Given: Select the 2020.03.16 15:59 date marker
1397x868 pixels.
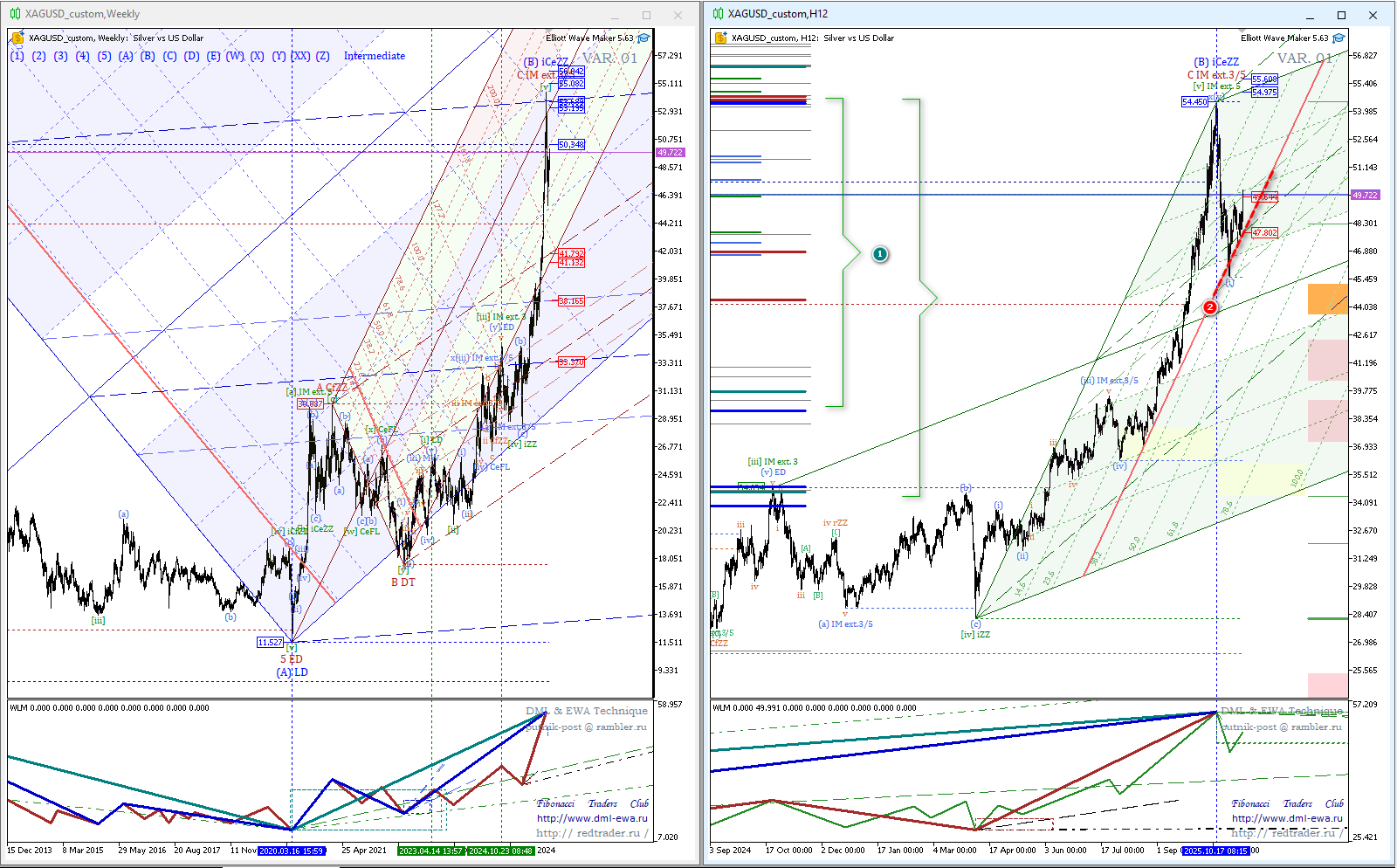Looking at the screenshot, I should tap(292, 851).
